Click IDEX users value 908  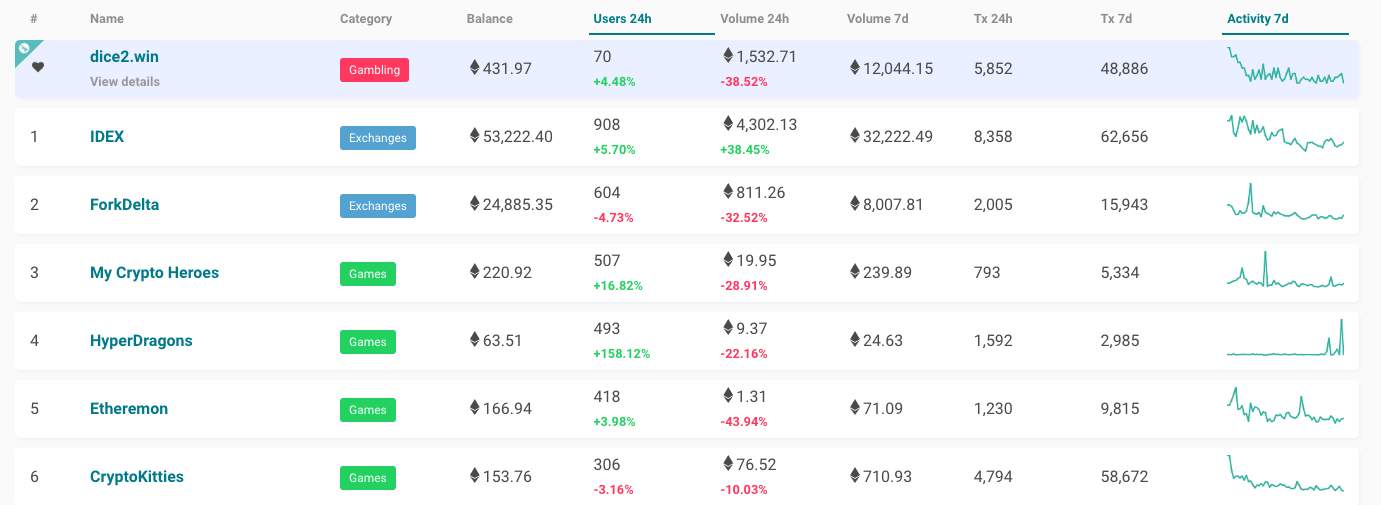click(x=607, y=125)
